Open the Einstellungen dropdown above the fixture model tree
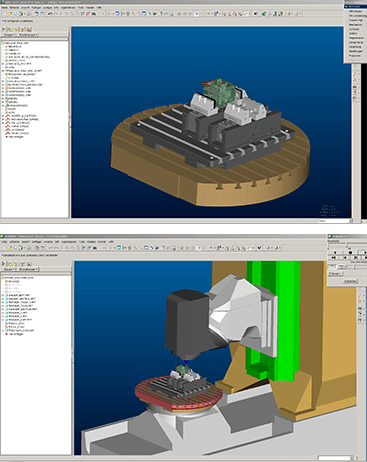The height and width of the screenshot is (462, 367). pos(28,35)
